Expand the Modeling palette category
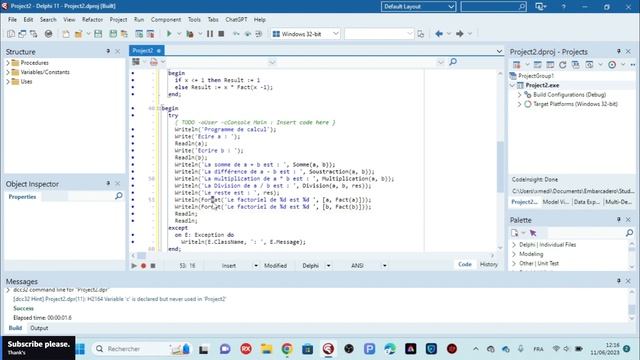 click(514, 254)
